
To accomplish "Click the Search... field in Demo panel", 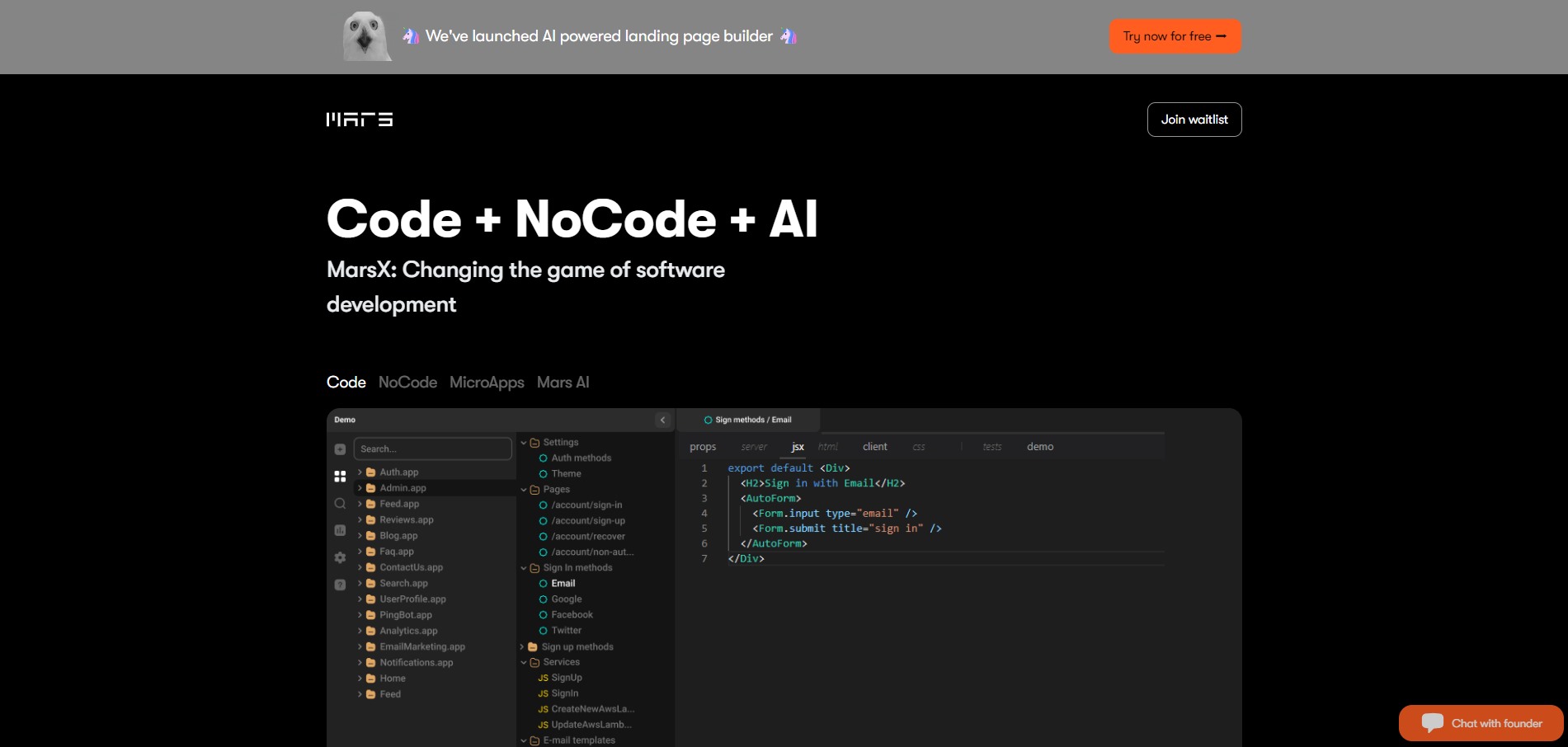I will [x=432, y=449].
